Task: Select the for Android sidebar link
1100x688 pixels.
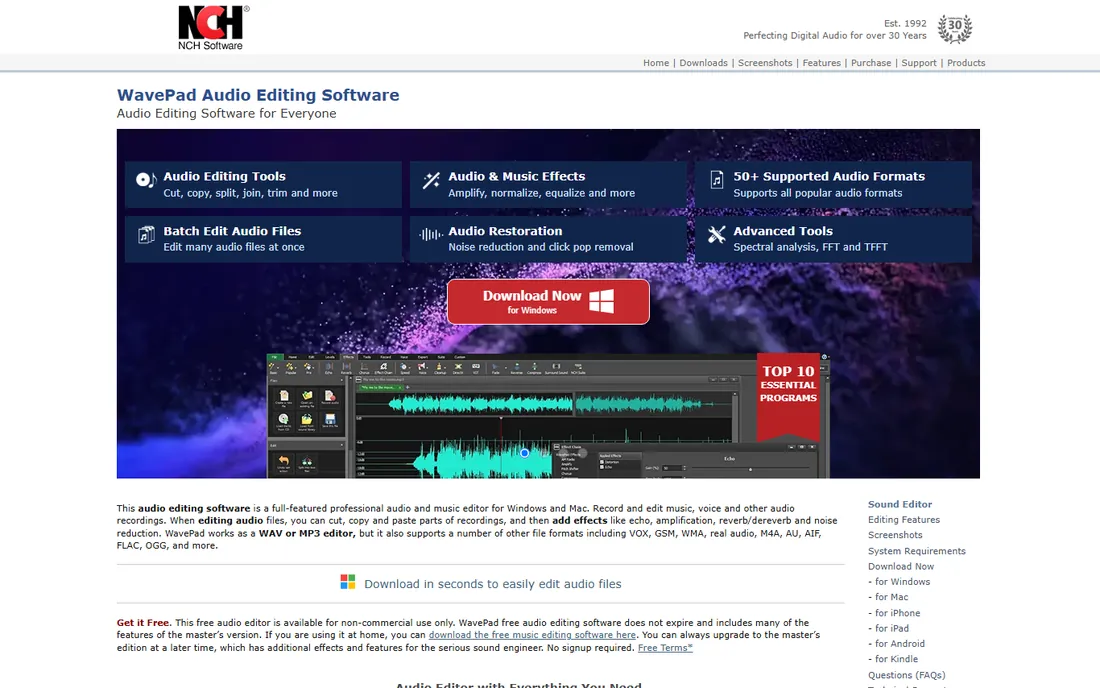Action: 899,644
